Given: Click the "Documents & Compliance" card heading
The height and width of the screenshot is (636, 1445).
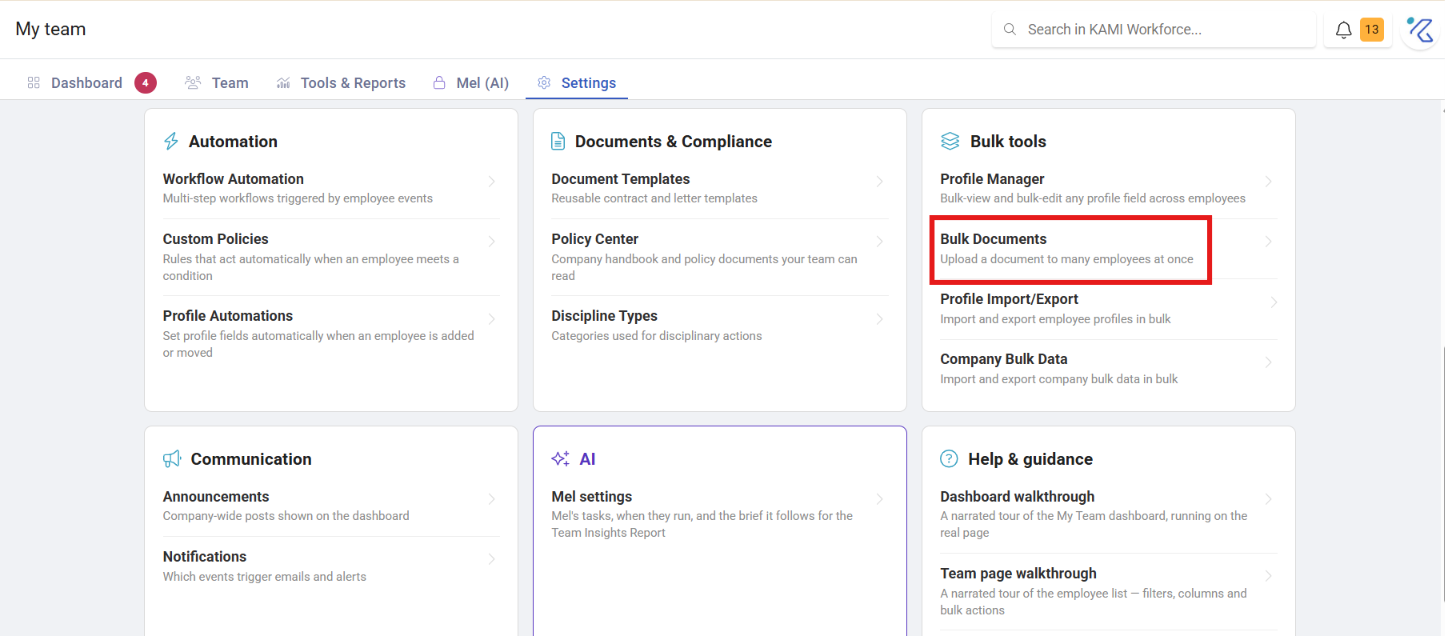Looking at the screenshot, I should pos(673,141).
